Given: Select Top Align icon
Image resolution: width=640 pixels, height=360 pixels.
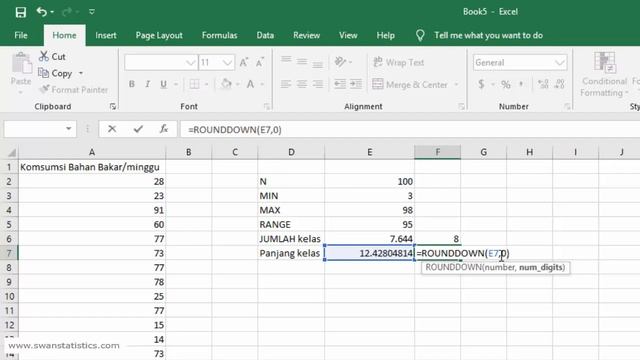Looking at the screenshot, I should [286, 60].
